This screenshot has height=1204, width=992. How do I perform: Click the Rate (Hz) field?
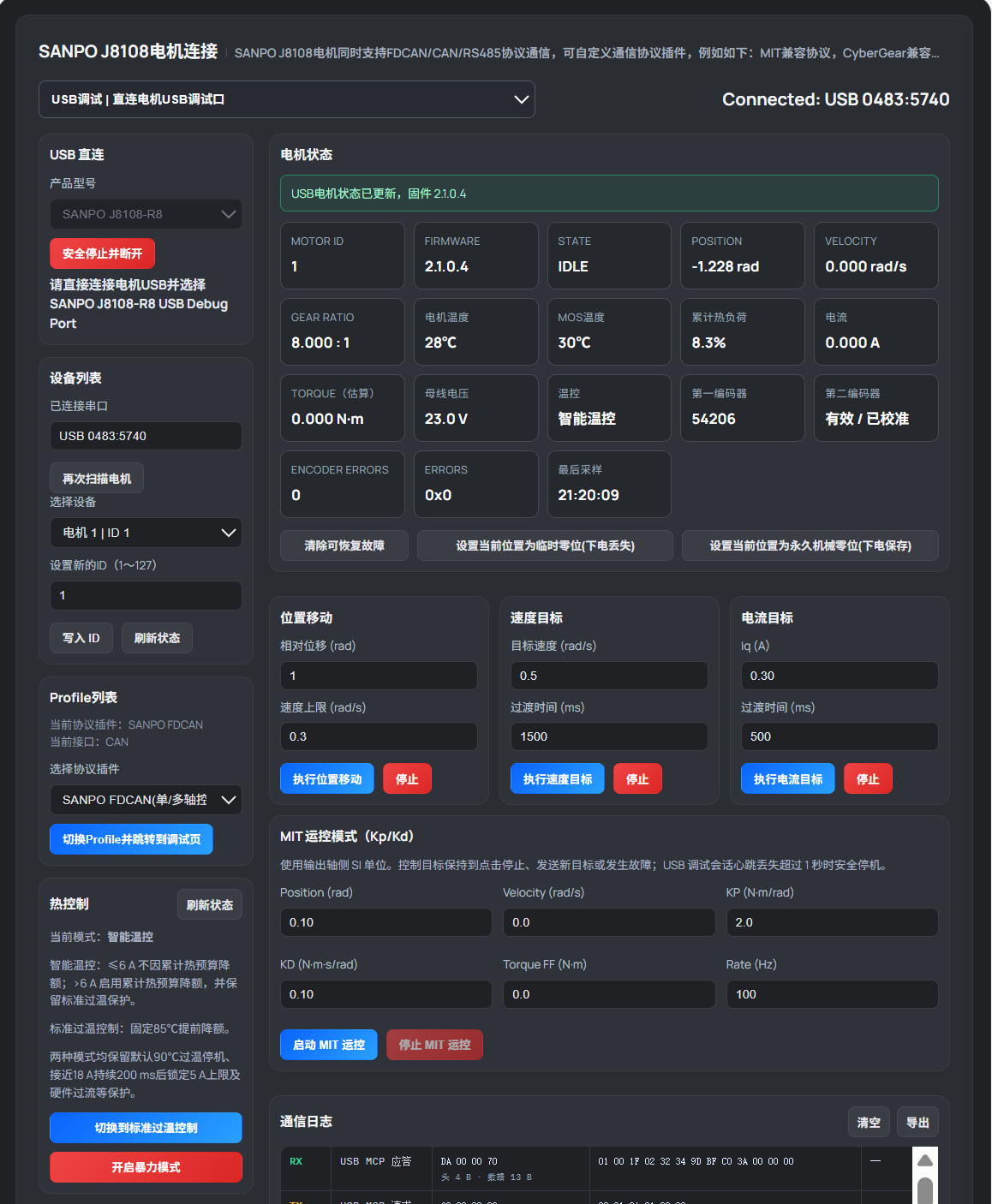pyautogui.click(x=833, y=994)
